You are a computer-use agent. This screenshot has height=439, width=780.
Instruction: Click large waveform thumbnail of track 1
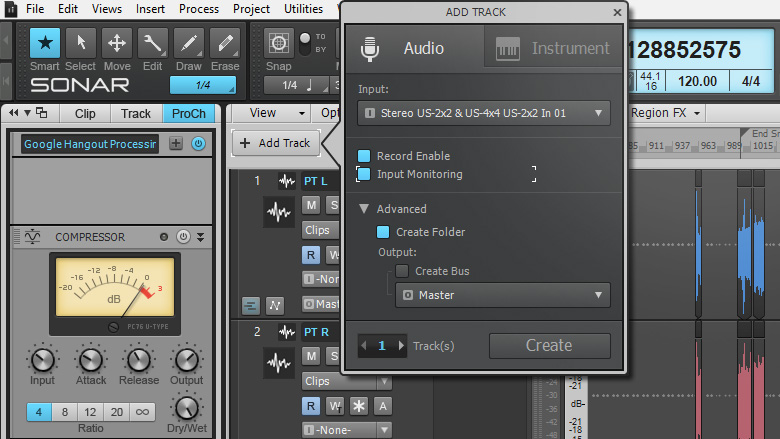pyautogui.click(x=279, y=212)
